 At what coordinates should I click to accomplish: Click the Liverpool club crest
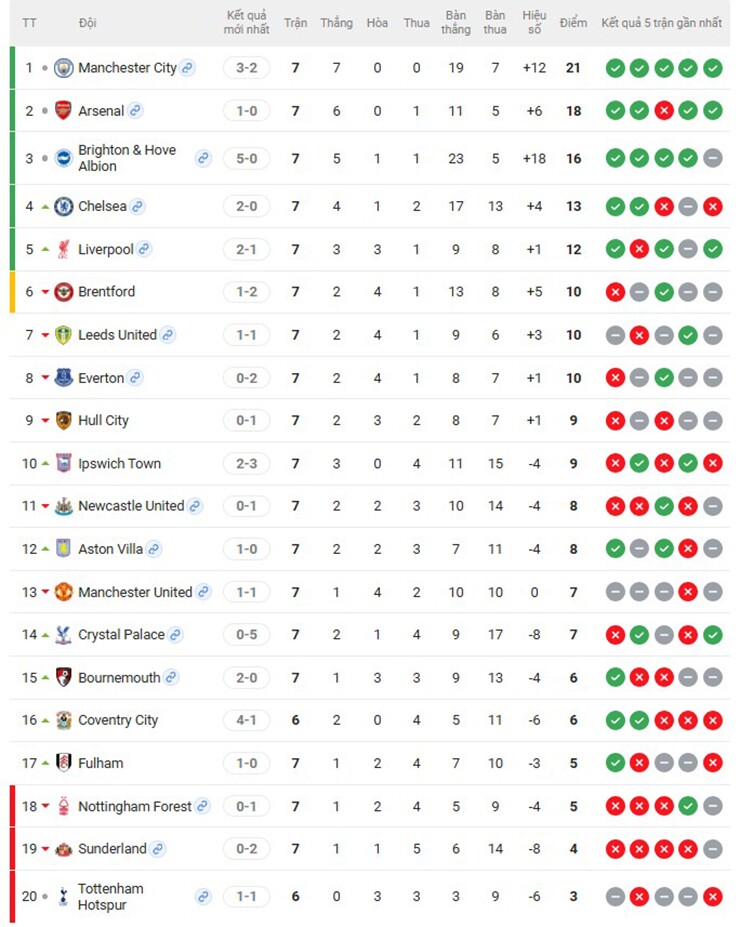tap(63, 249)
